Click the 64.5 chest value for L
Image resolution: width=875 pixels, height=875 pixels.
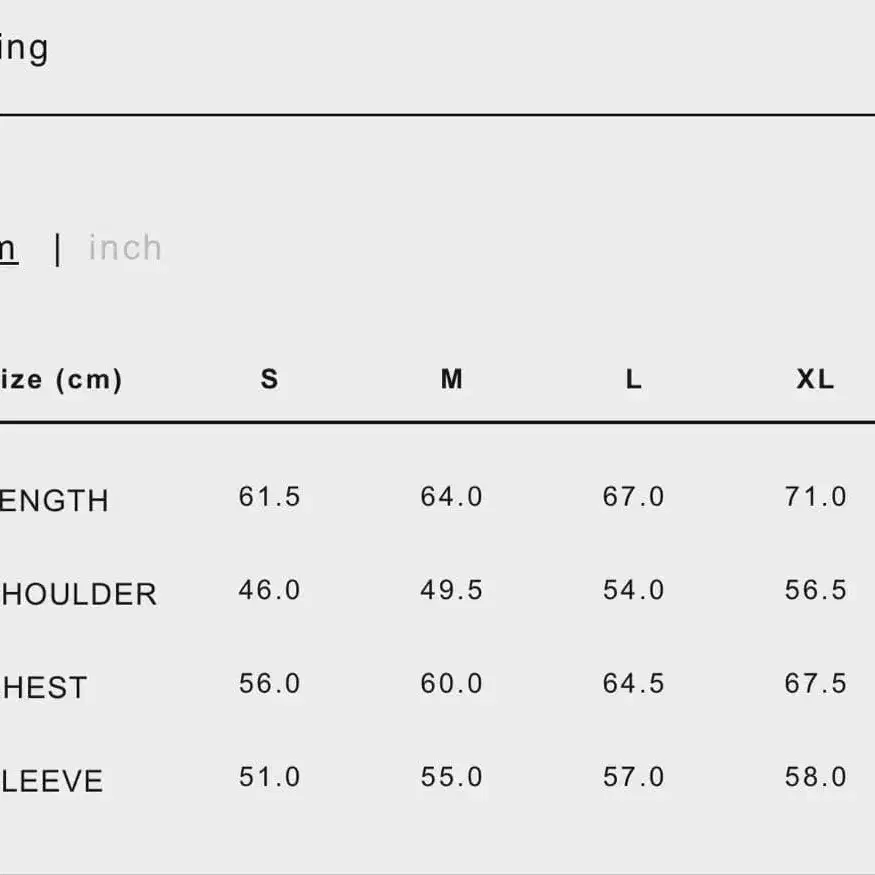[634, 684]
